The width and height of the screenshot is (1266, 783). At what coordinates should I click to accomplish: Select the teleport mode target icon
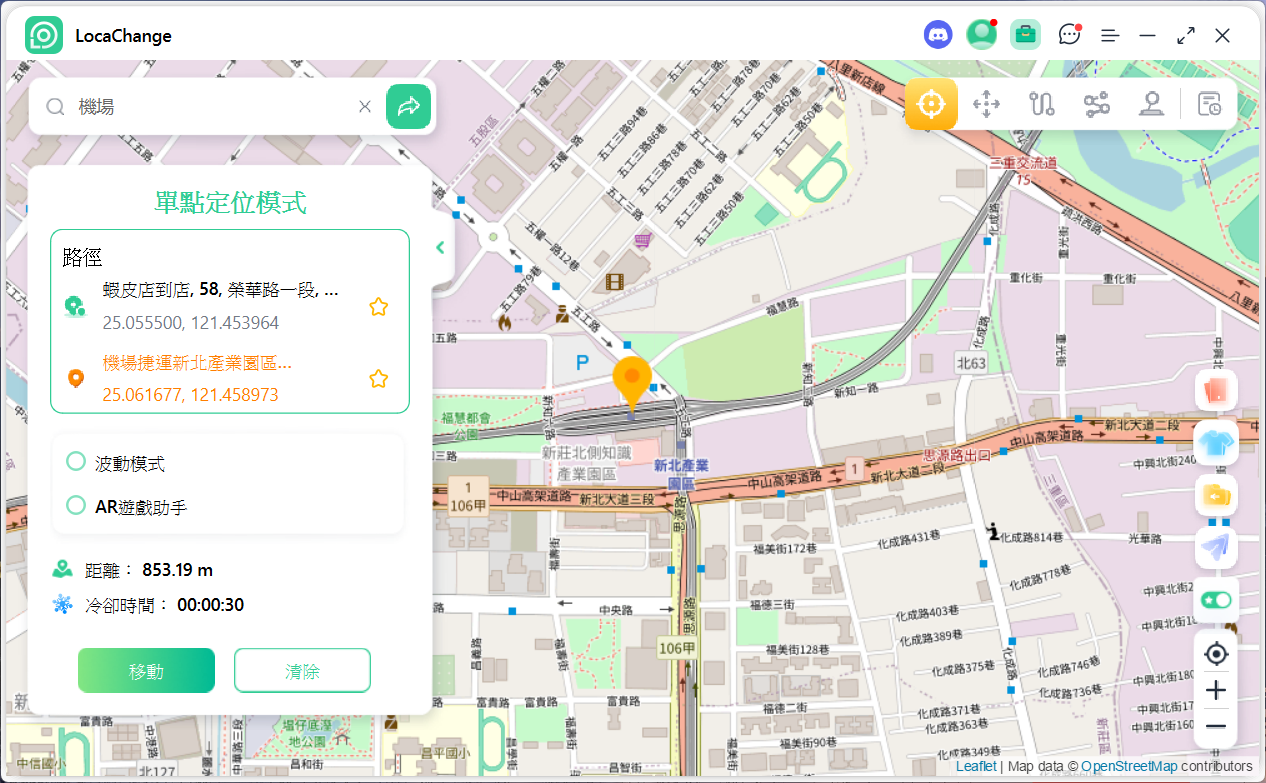[x=931, y=104]
